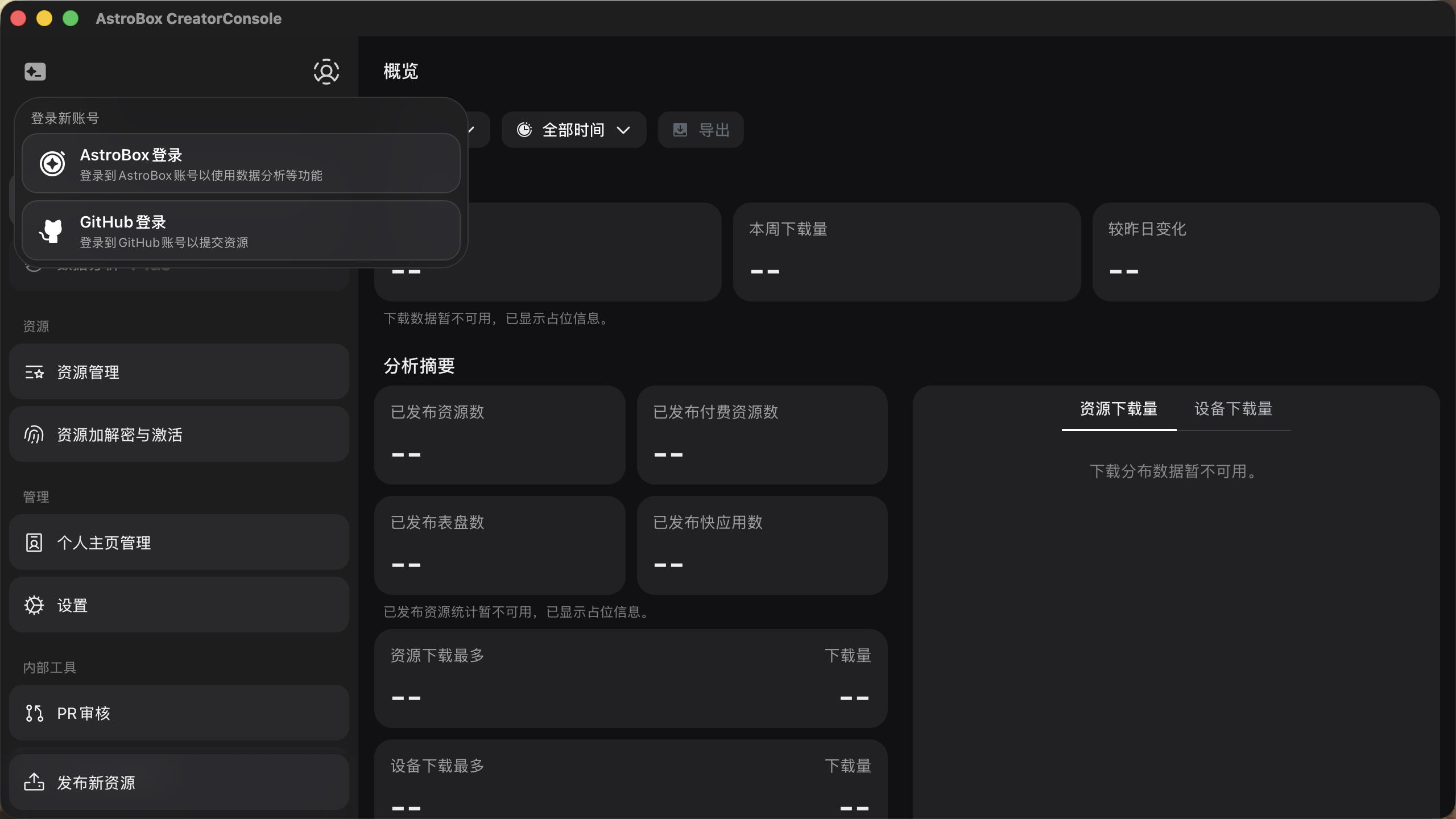Image resolution: width=1456 pixels, height=819 pixels.
Task: Choose AstroBox 登录 option
Action: 241,164
